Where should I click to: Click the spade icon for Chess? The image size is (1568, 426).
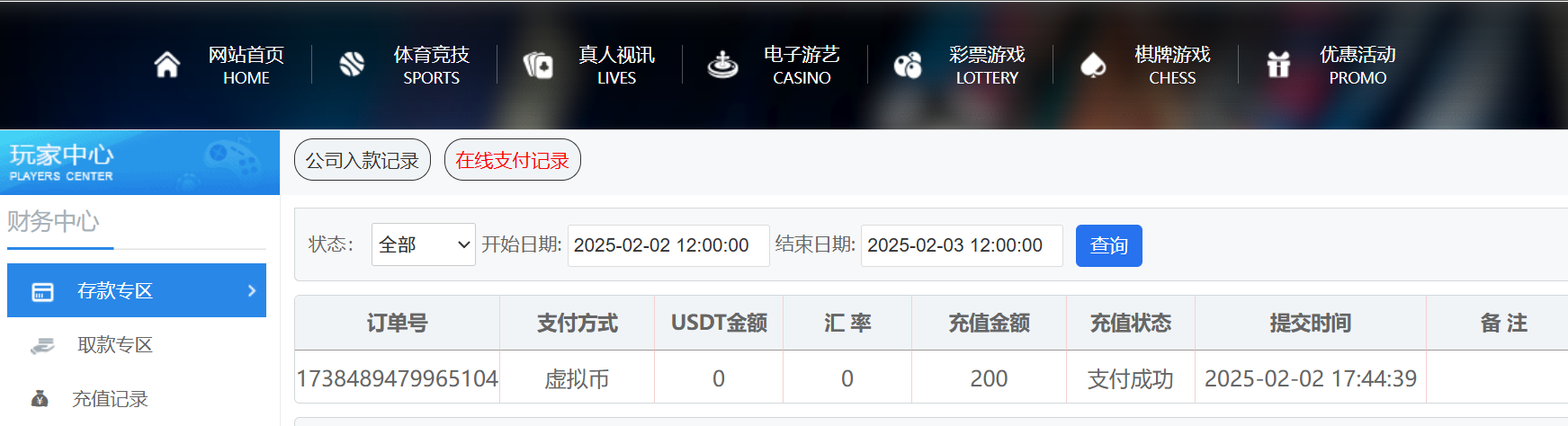[x=1093, y=65]
